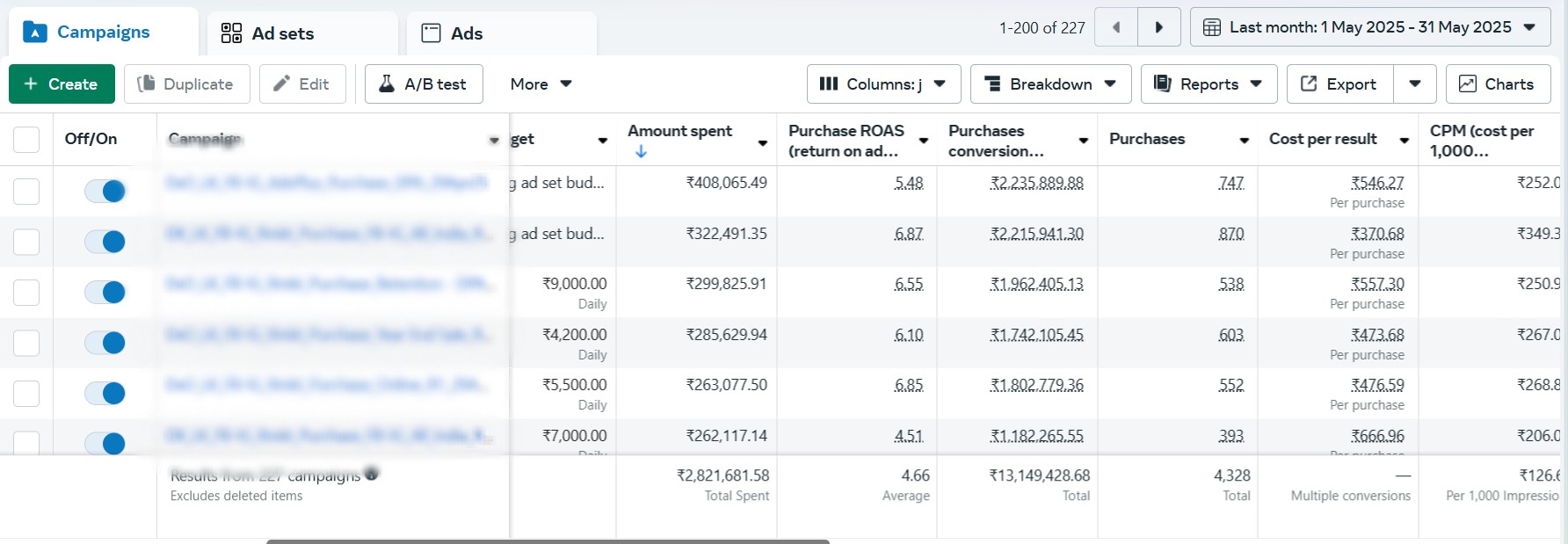1568x544 pixels.
Task: Toggle off the first campaign switch
Action: (105, 191)
